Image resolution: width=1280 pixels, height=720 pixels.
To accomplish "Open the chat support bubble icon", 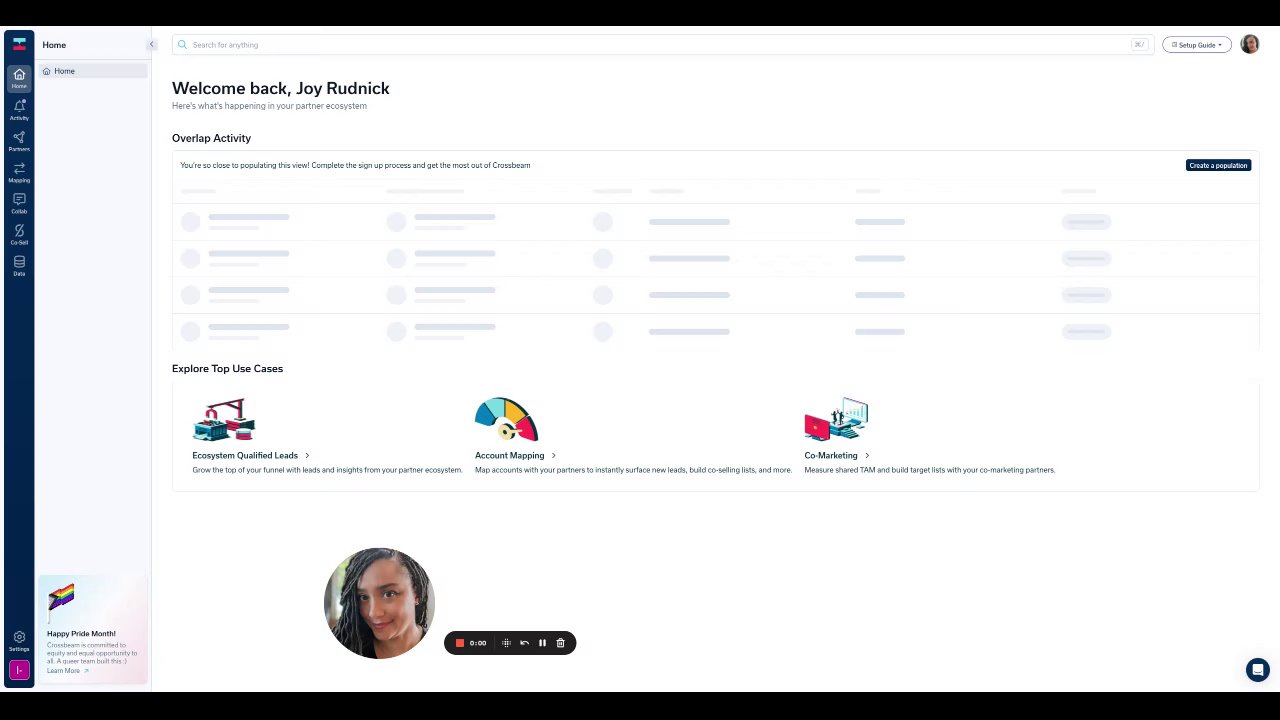I will coord(1257,670).
